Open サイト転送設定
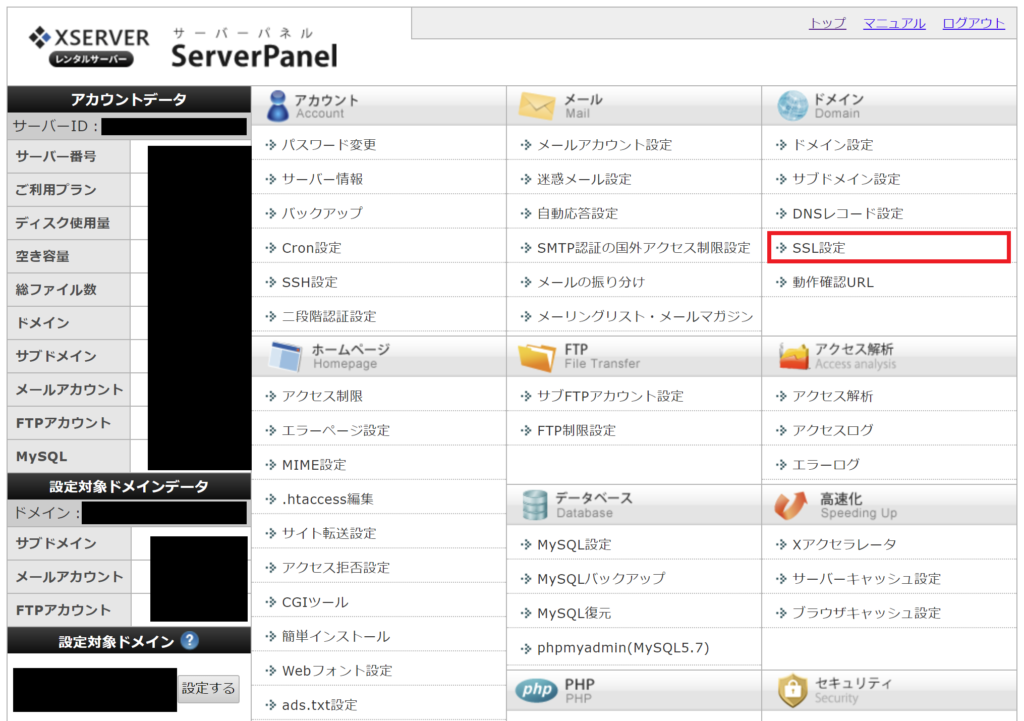The width and height of the screenshot is (1024, 721). click(x=328, y=534)
